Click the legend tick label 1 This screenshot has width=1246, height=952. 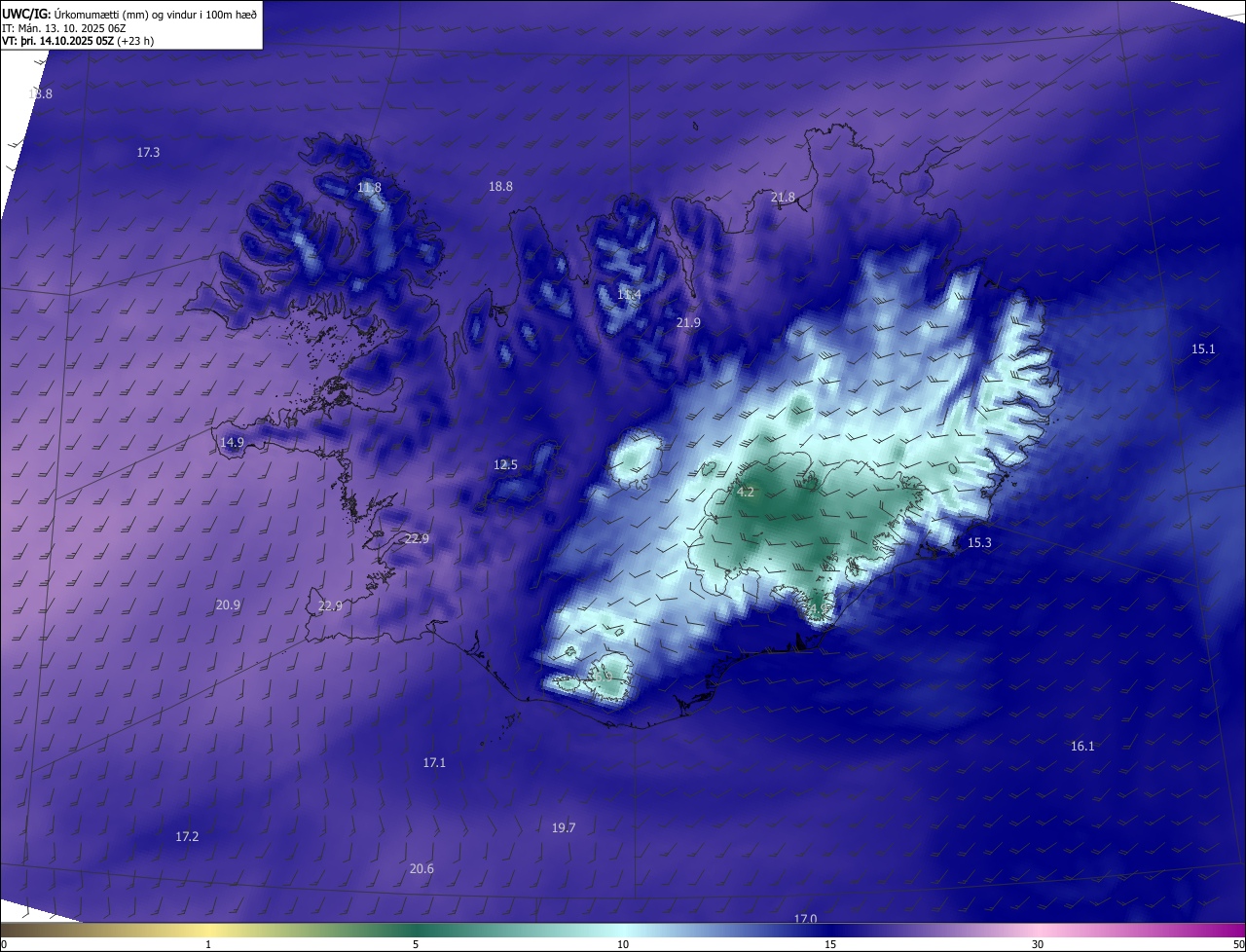click(208, 945)
